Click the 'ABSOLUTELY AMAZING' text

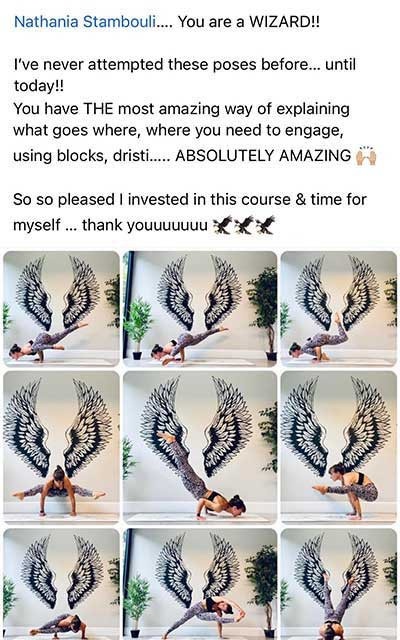263,156
